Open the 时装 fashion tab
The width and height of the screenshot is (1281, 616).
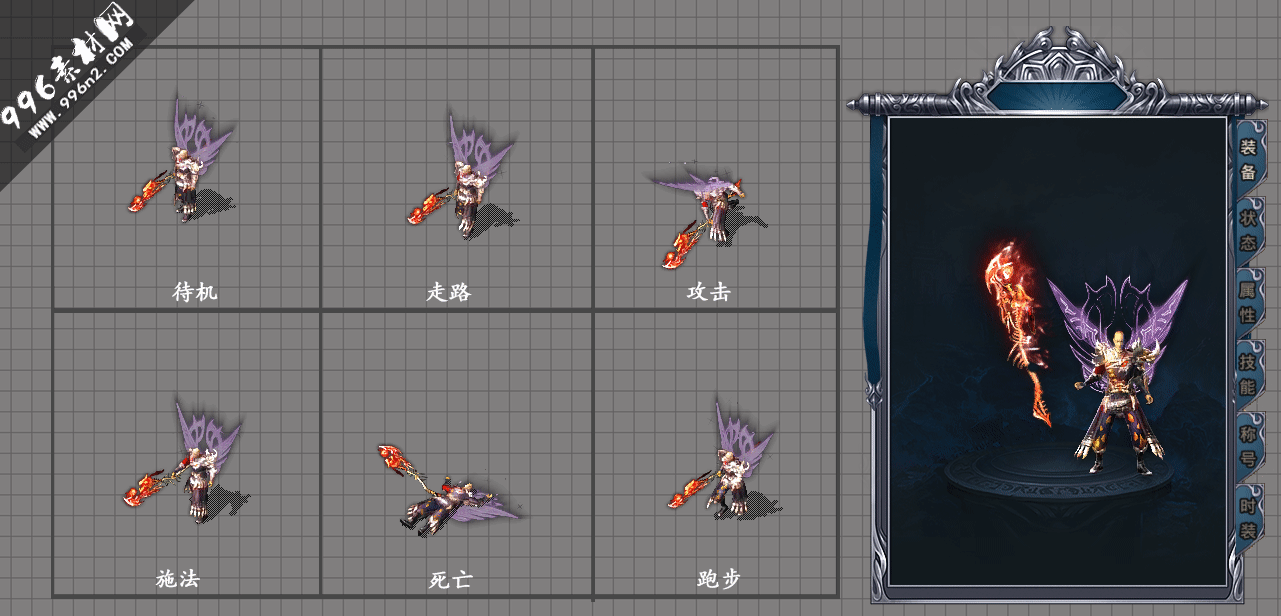[1248, 517]
